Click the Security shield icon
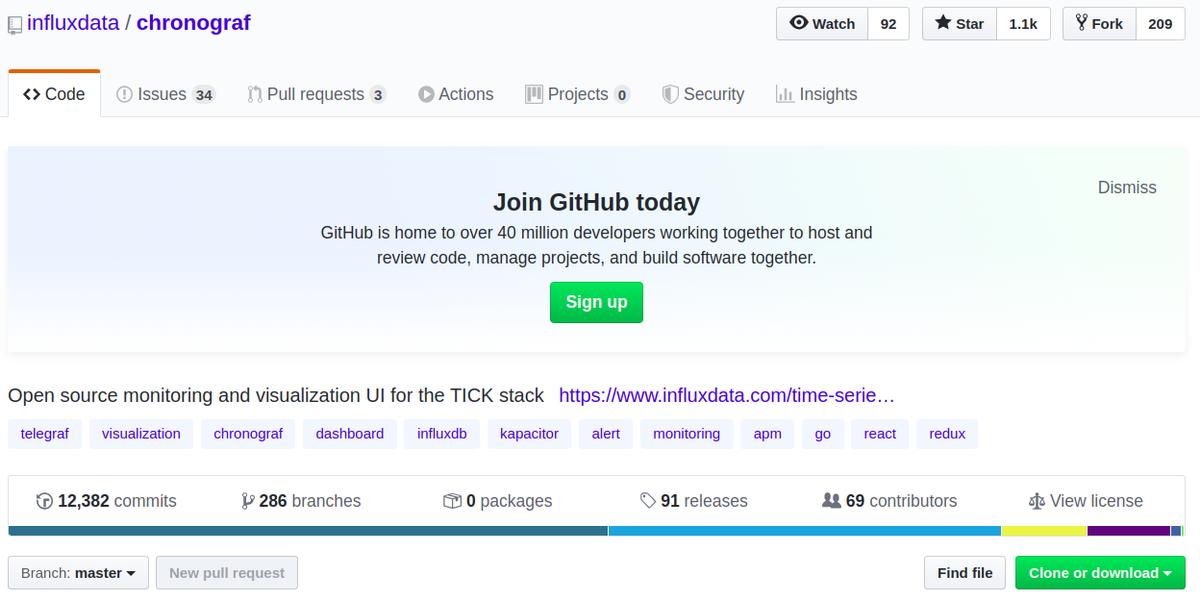This screenshot has width=1200, height=598. tap(670, 94)
